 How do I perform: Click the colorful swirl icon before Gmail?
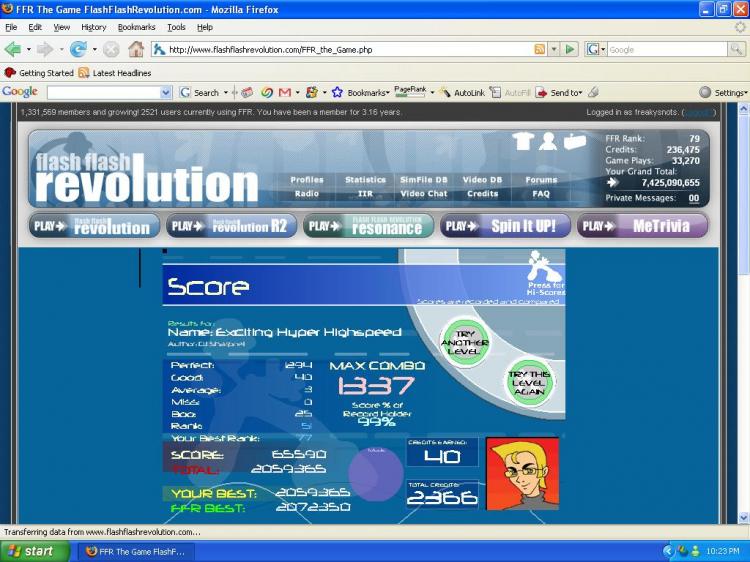pos(267,92)
